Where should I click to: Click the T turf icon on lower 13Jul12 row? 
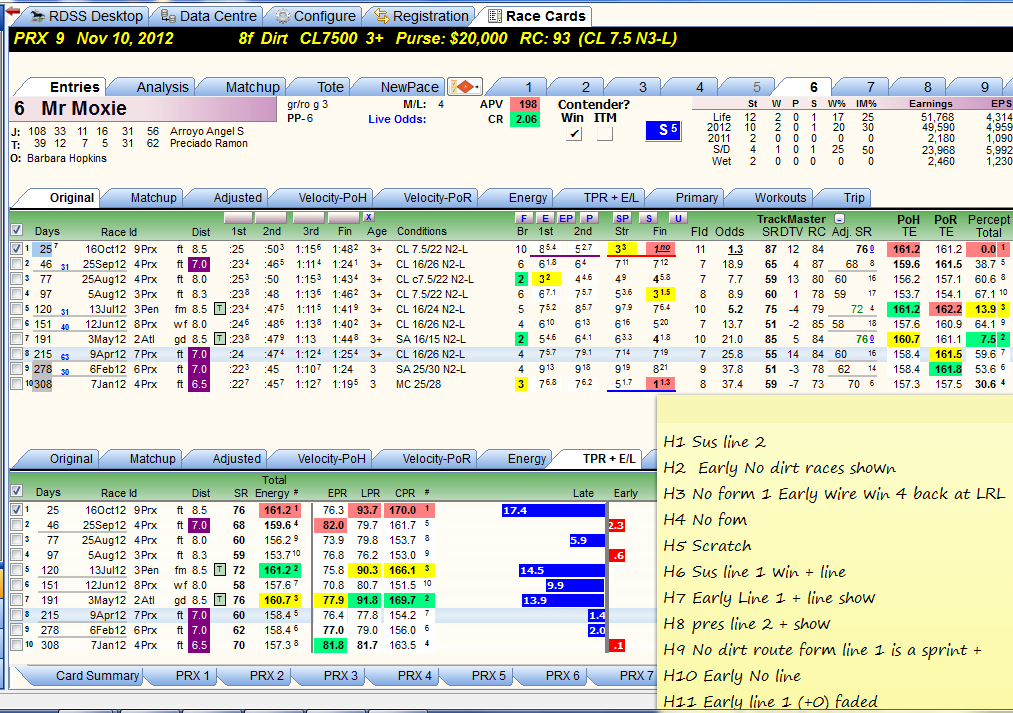tap(220, 570)
